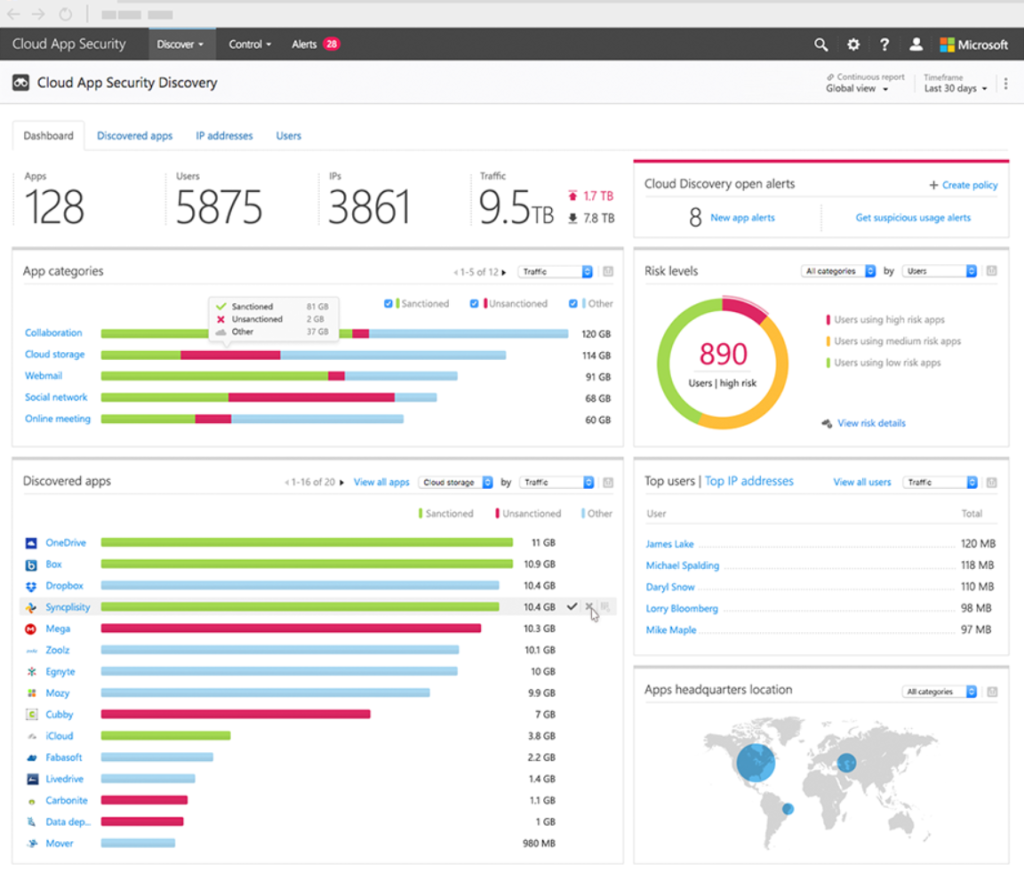Click the high risk apps legend swatch
This screenshot has height=873, width=1024.
828,320
